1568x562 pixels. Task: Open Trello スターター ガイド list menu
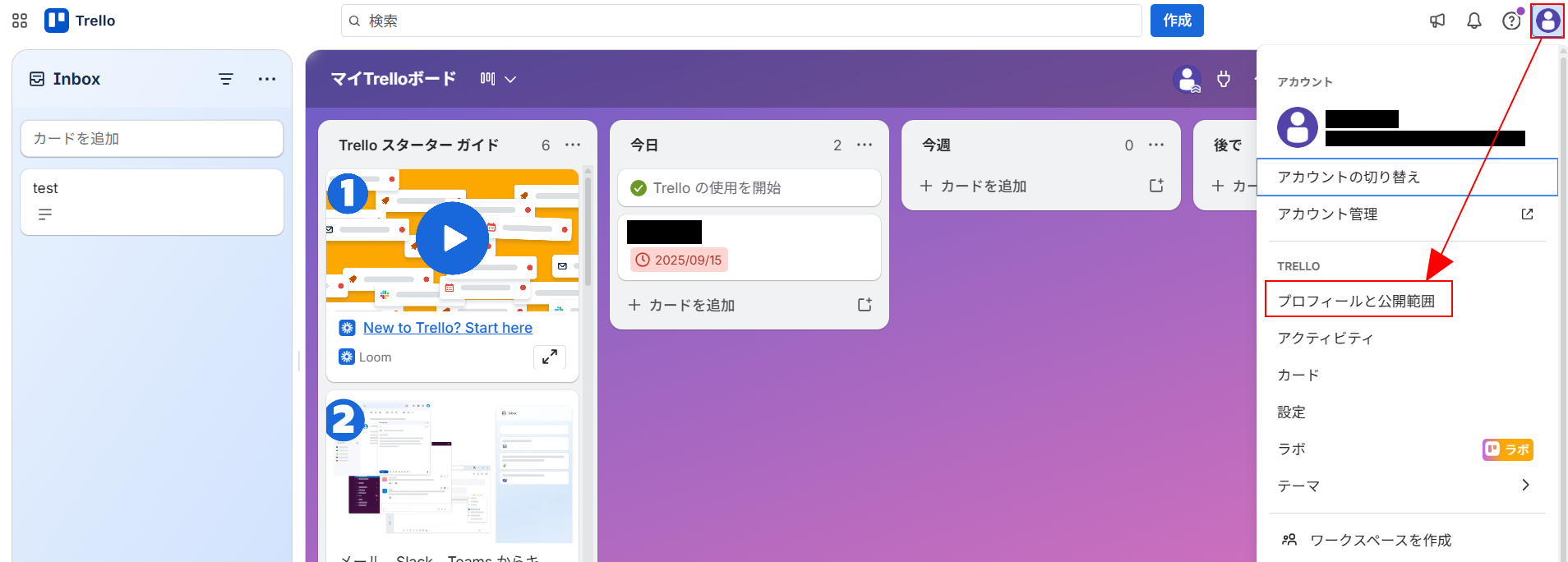[x=573, y=145]
